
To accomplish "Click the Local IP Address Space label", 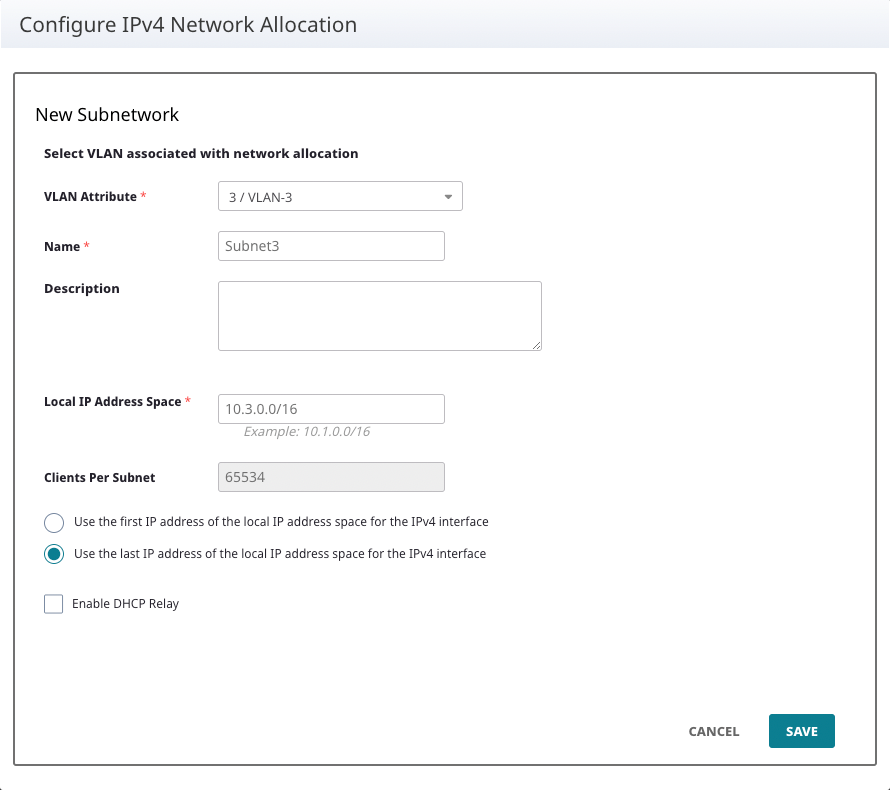I will (x=113, y=402).
